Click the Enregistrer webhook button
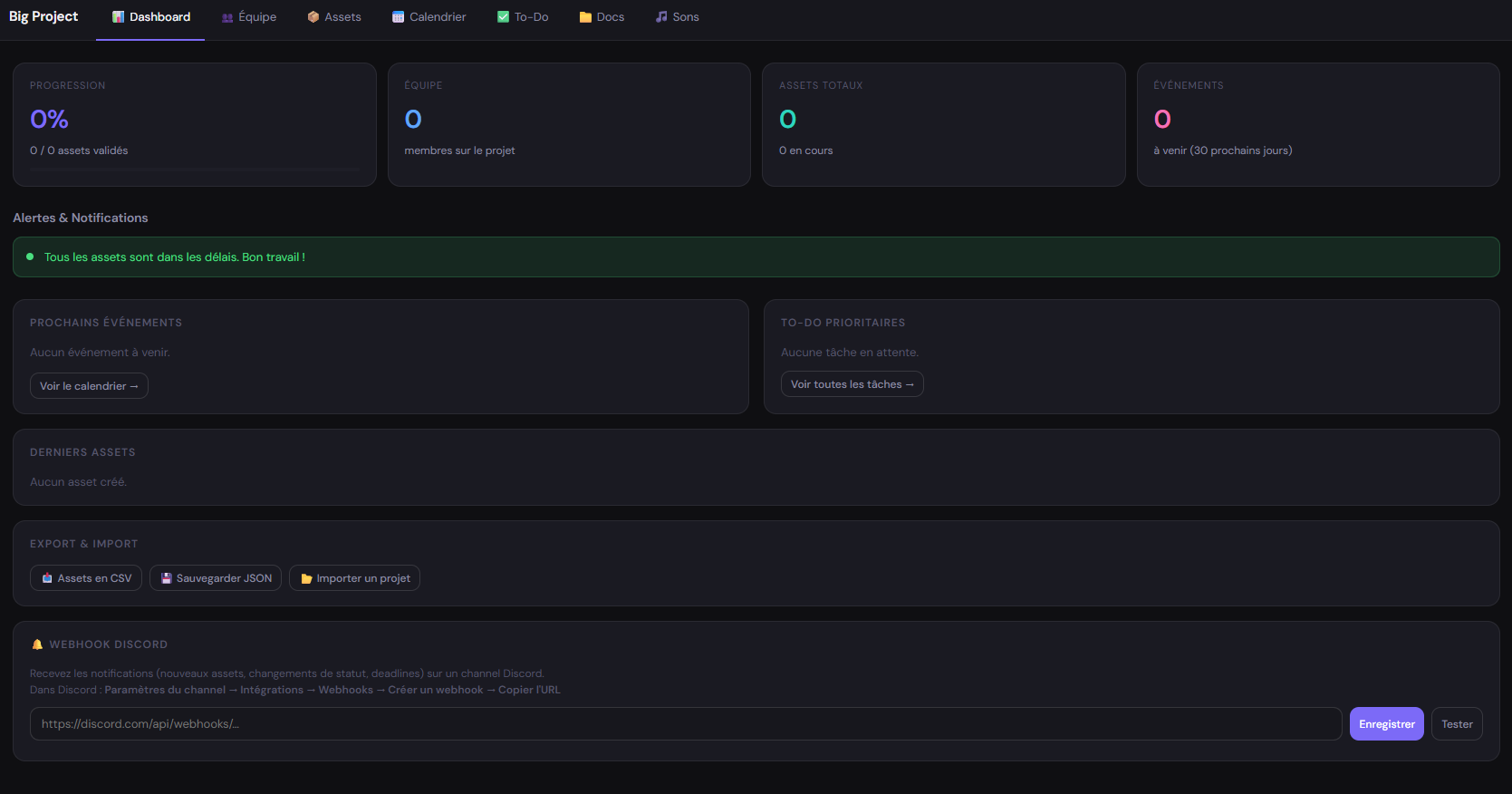 coord(1386,724)
